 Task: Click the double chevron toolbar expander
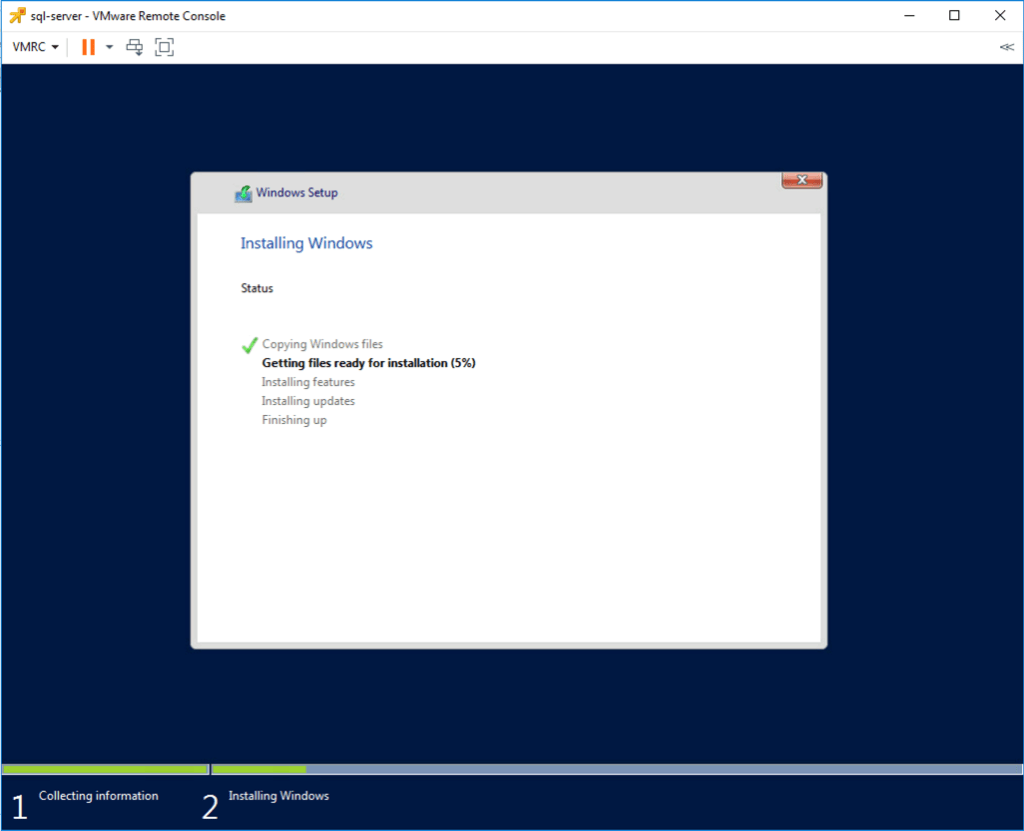tap(1006, 47)
